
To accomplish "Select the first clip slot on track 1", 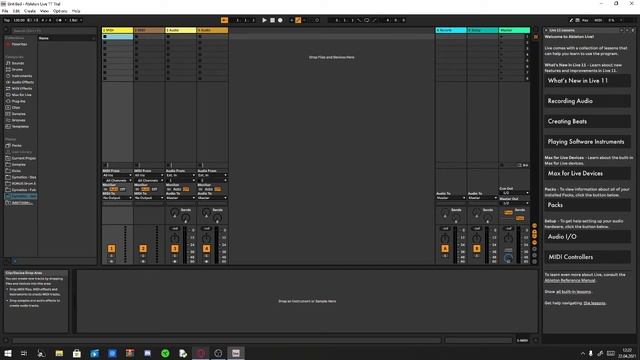I will tap(117, 37).
